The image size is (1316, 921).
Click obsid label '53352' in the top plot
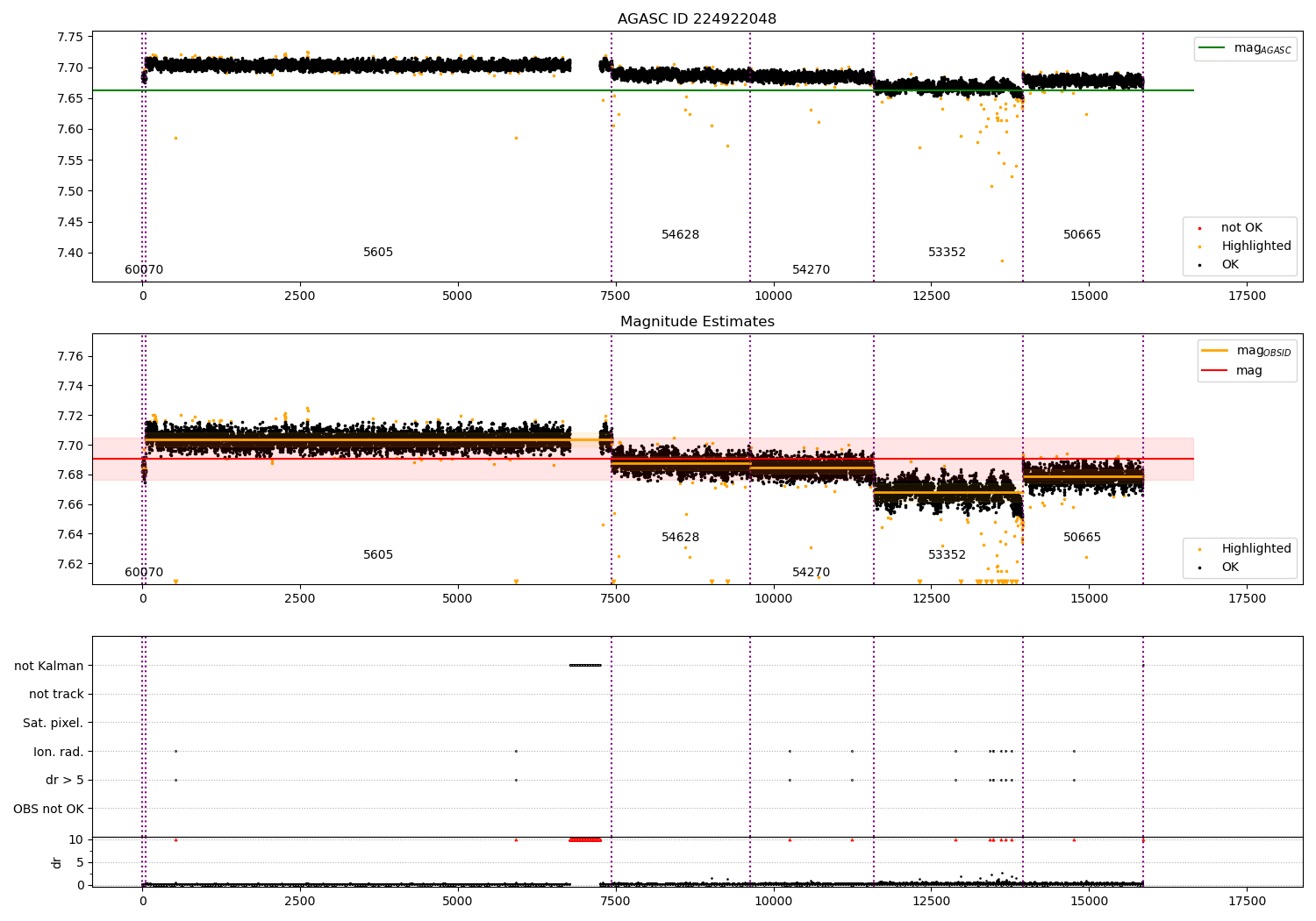pyautogui.click(x=948, y=253)
